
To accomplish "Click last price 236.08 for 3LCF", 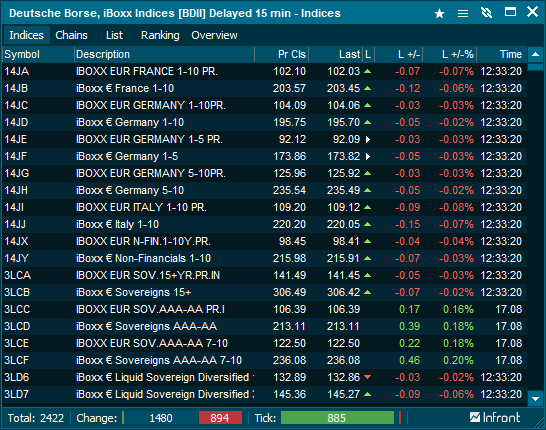I will click(343, 360).
